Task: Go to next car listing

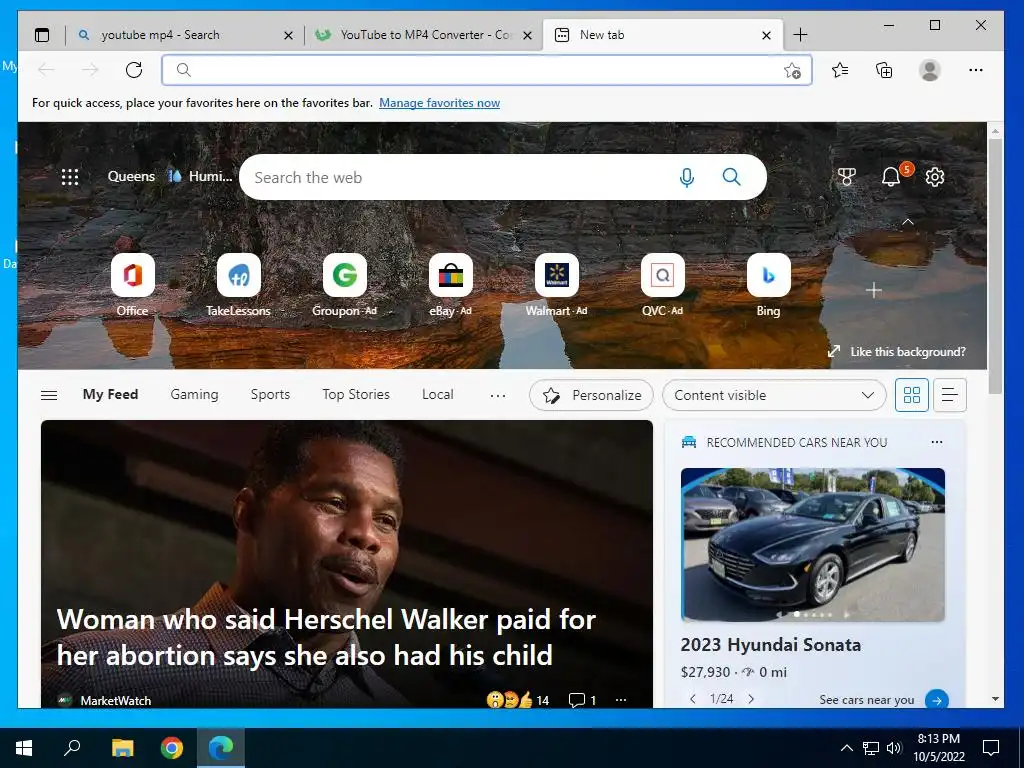Action: pos(751,699)
